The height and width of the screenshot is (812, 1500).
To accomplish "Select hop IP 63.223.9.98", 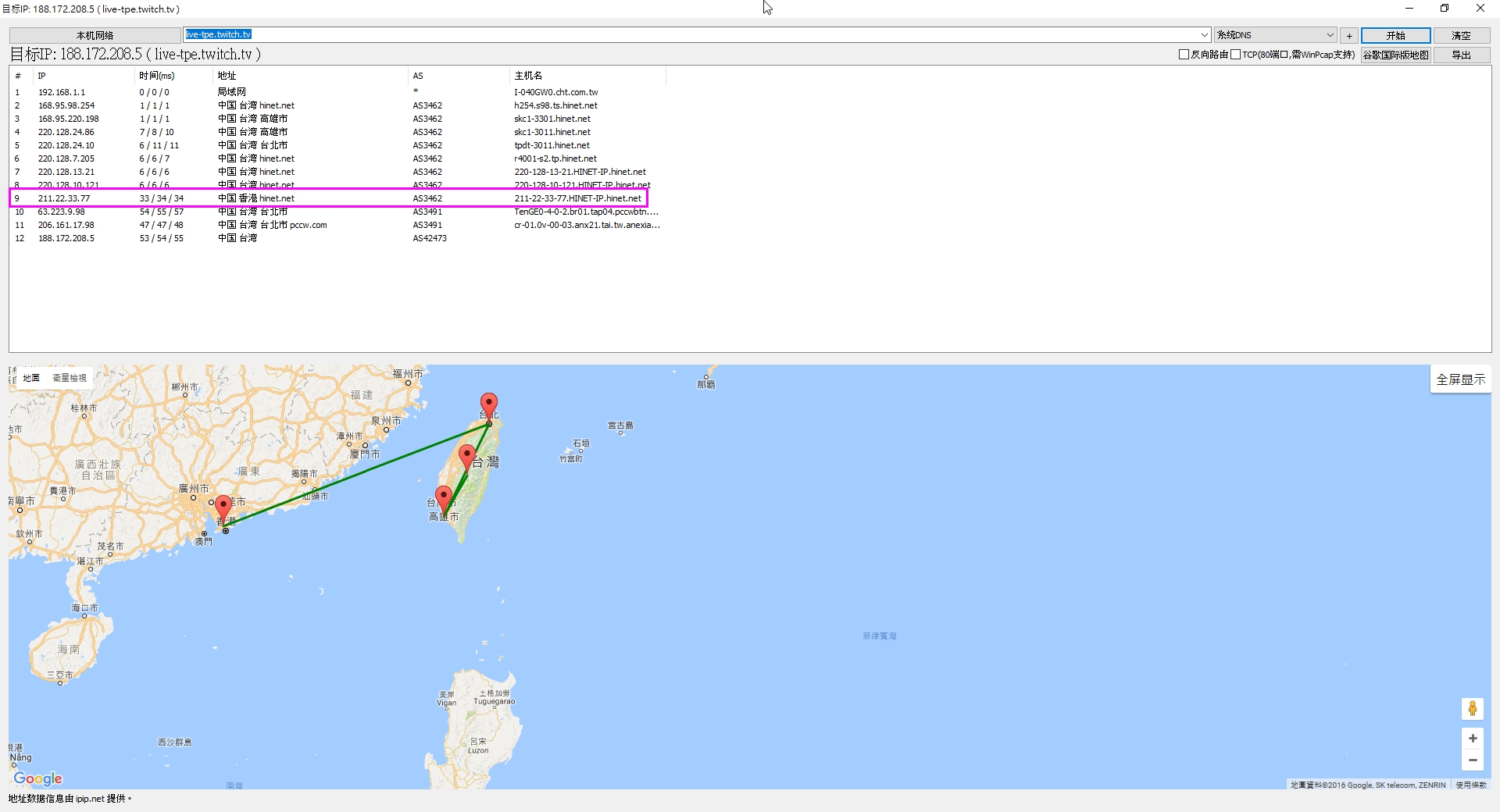I will pos(62,212).
